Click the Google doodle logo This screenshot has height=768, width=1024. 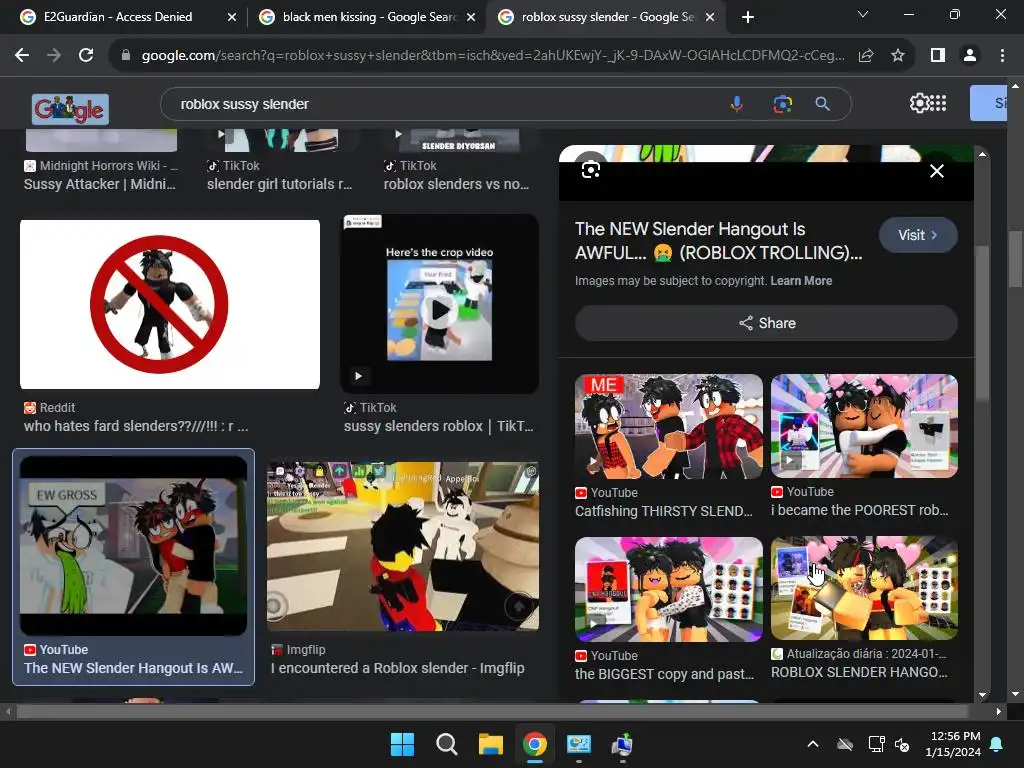click(x=70, y=109)
